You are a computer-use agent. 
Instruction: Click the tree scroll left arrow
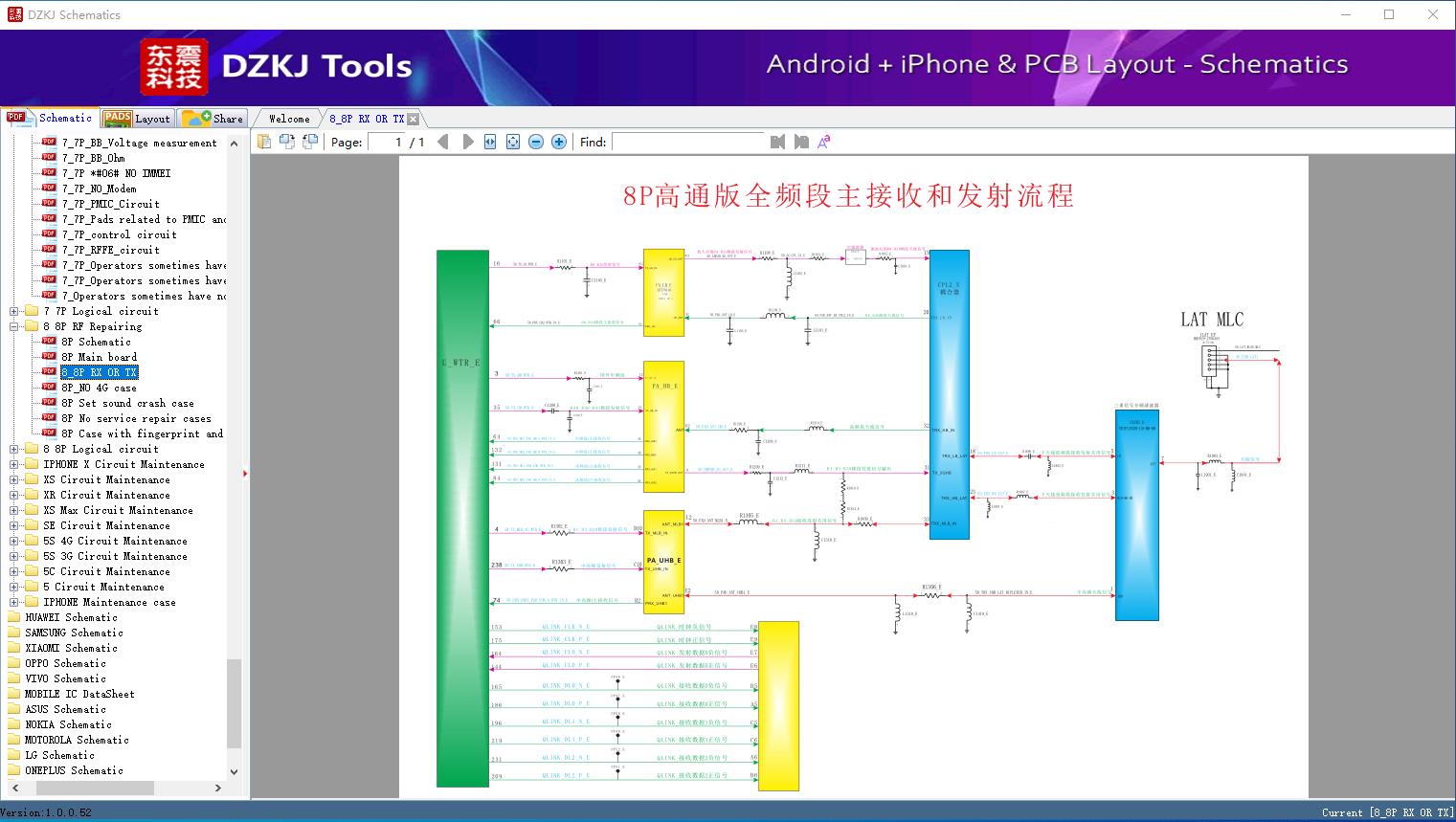pos(13,788)
